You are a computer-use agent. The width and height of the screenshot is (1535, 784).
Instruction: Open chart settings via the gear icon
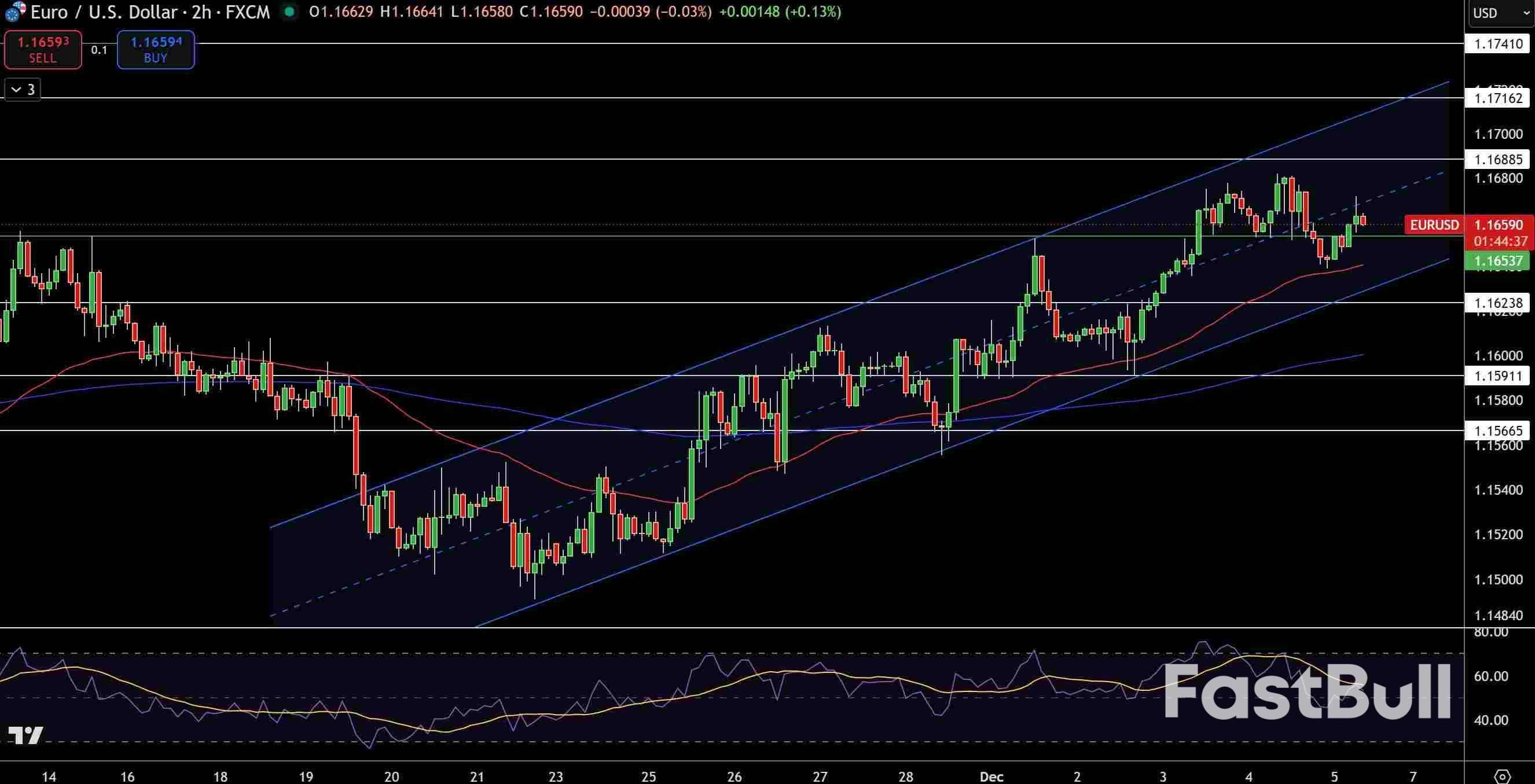[x=1502, y=776]
